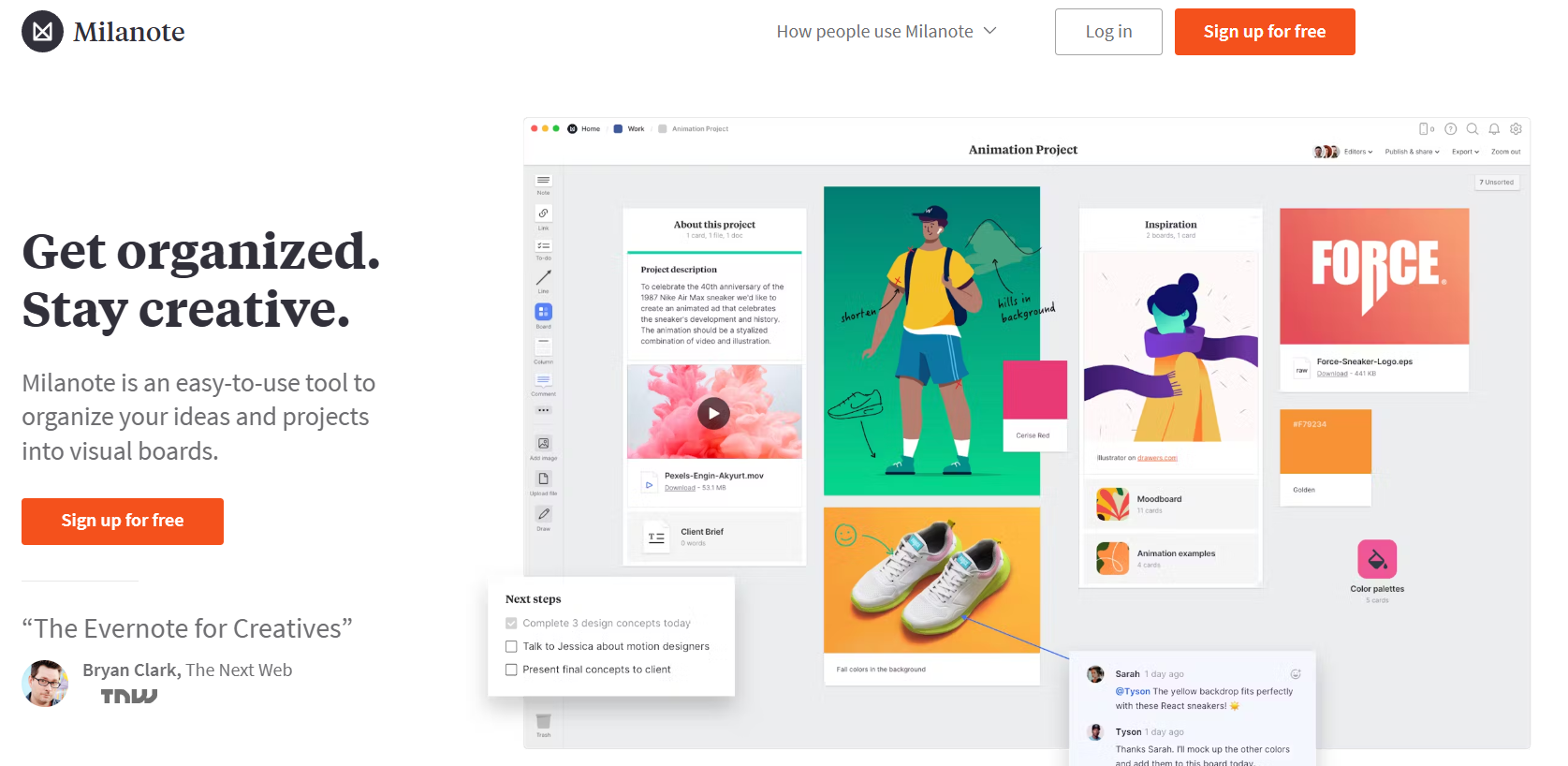Click the TNW logo under the quote

(x=129, y=697)
